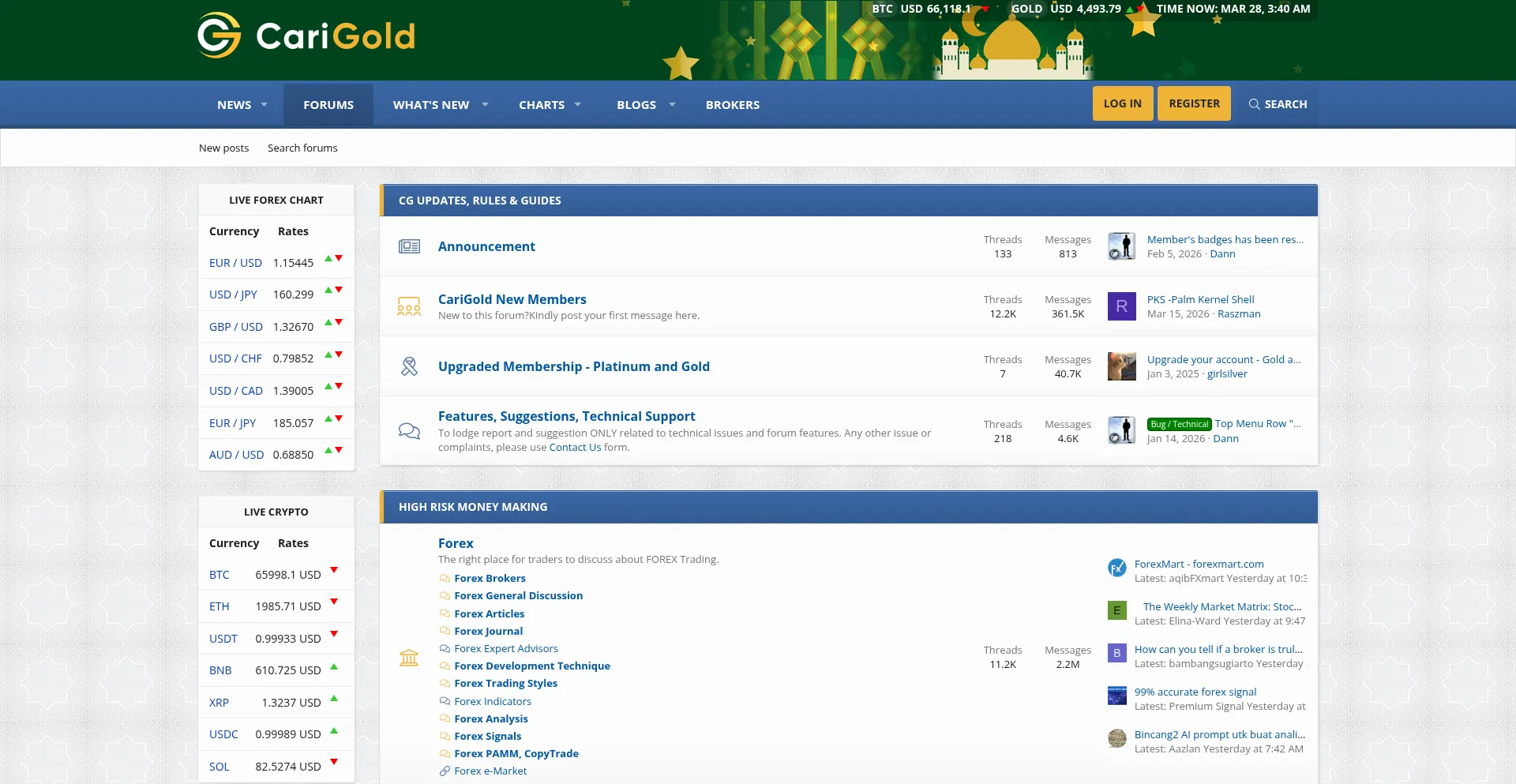Click the ForexMart FX round avatar
Image resolution: width=1516 pixels, height=784 pixels.
click(1117, 568)
